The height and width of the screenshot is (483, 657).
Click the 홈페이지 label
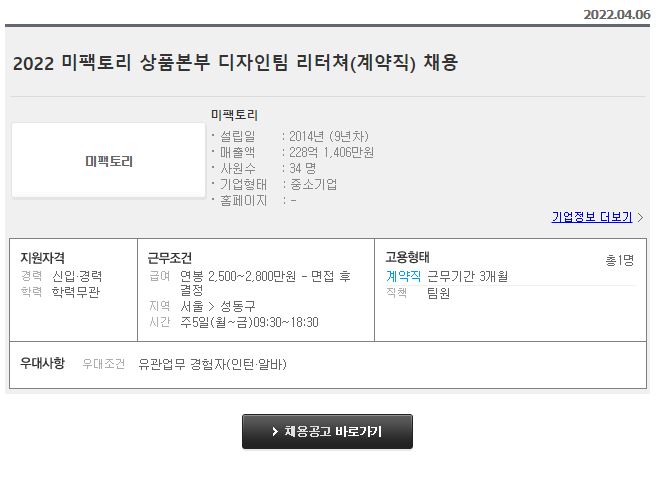click(x=243, y=201)
